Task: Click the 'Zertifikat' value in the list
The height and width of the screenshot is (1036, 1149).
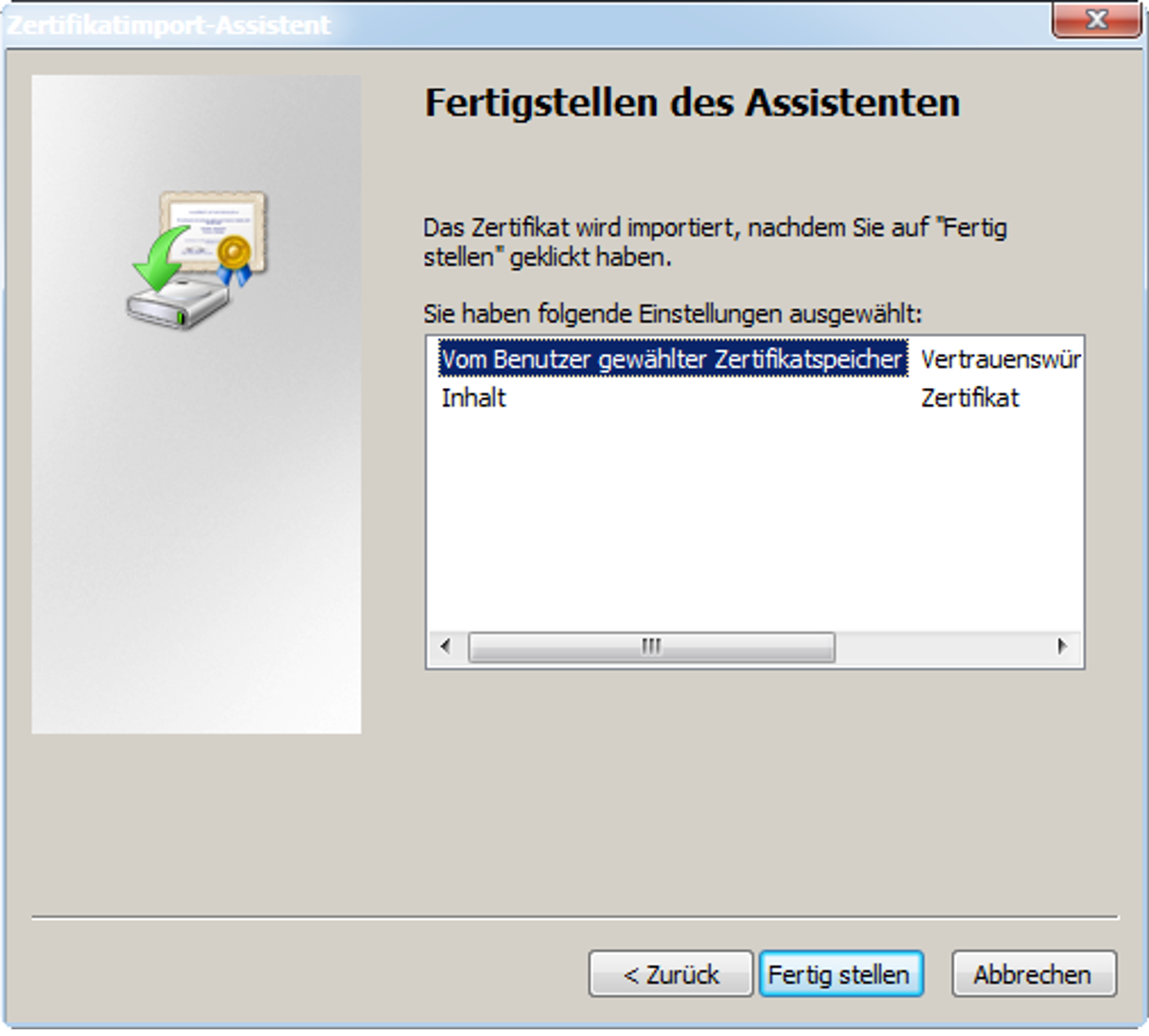Action: [x=970, y=398]
